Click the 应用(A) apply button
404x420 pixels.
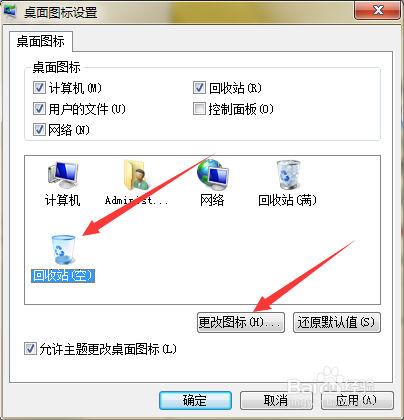pos(357,400)
